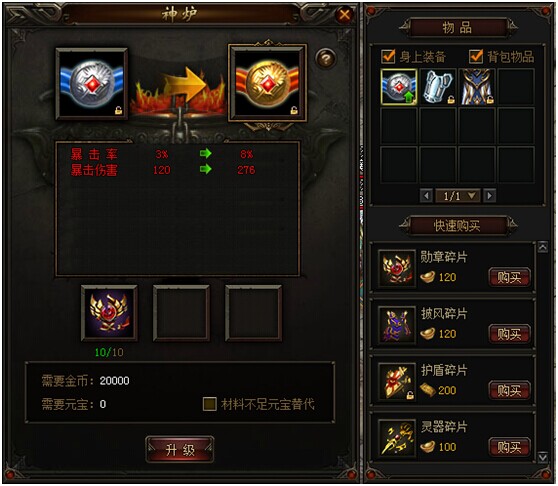Image resolution: width=558 pixels, height=486 pixels.
Task: Click the 灵器碎片 shop icon
Action: [397, 438]
